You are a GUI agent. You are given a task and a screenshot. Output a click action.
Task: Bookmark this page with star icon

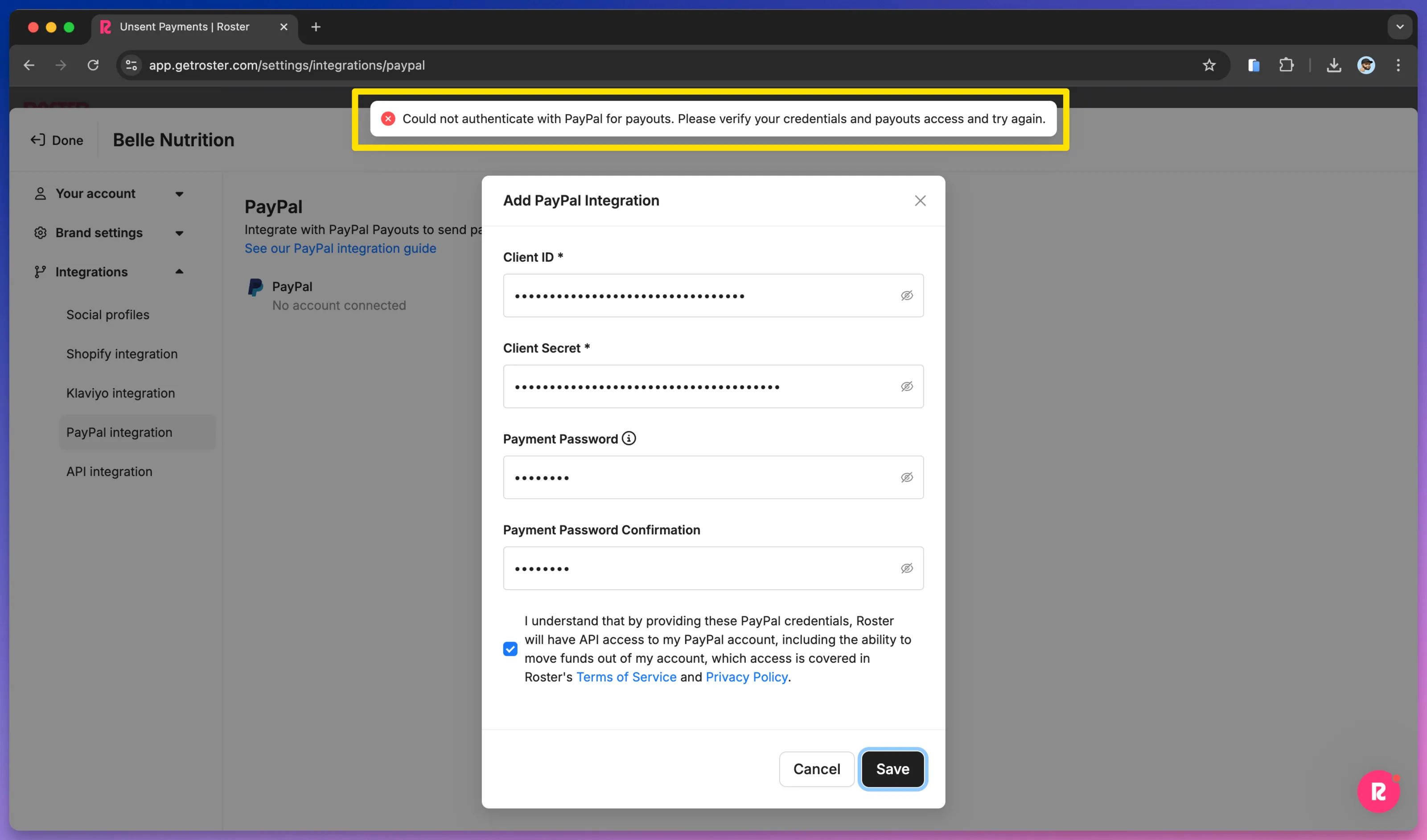point(1209,65)
